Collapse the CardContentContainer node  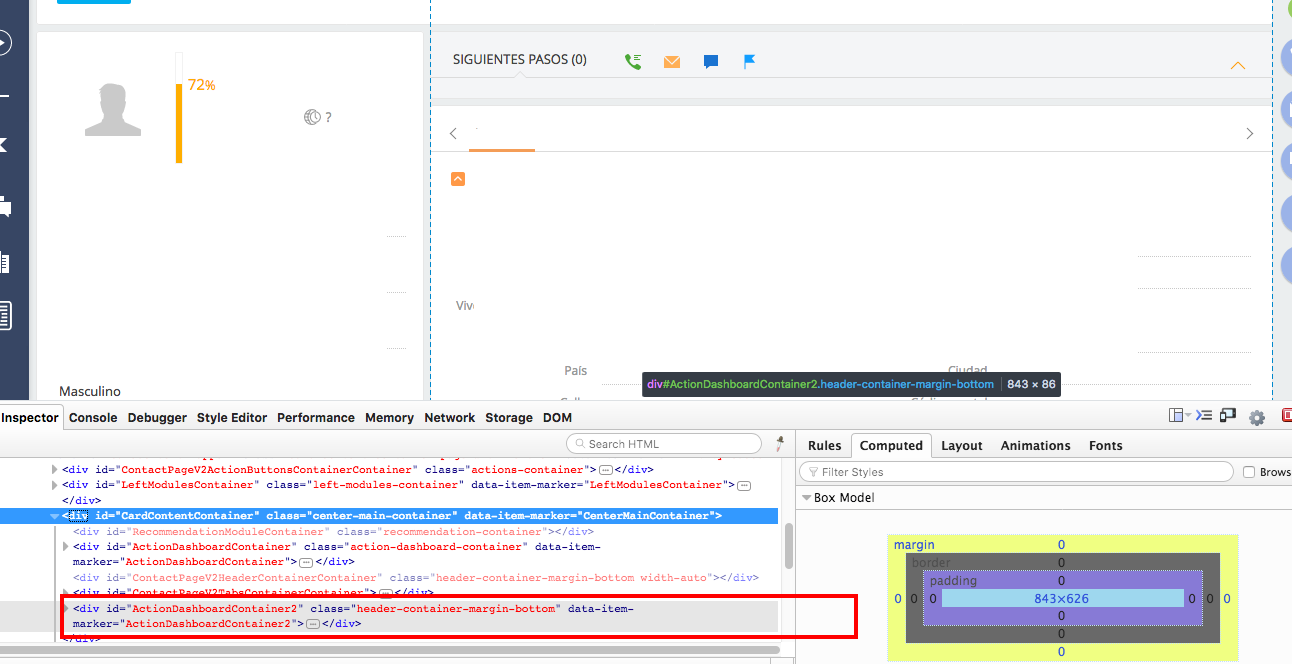coord(55,516)
